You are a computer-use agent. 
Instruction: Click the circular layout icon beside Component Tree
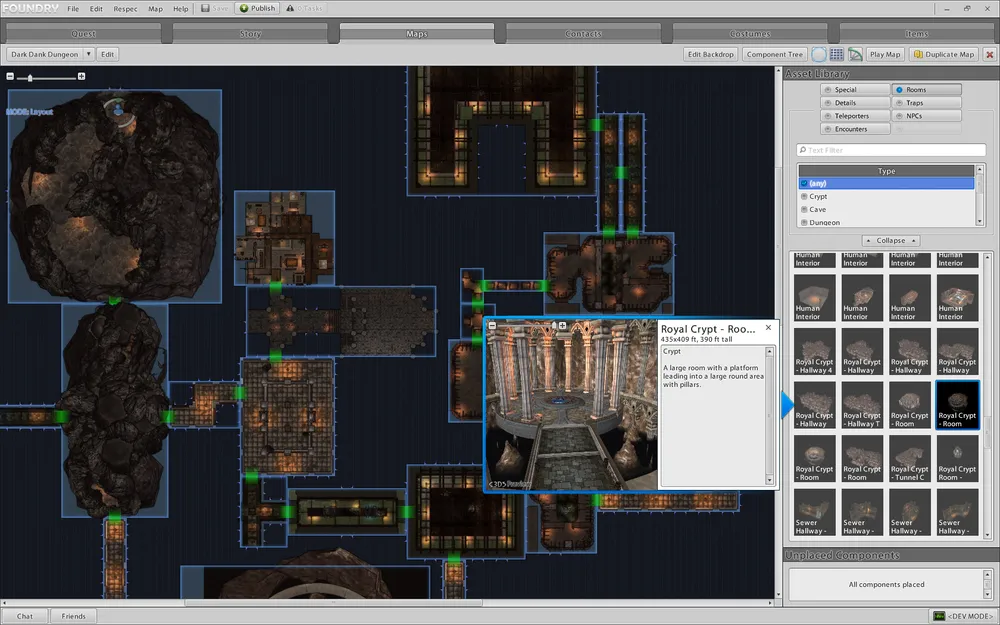coord(819,54)
